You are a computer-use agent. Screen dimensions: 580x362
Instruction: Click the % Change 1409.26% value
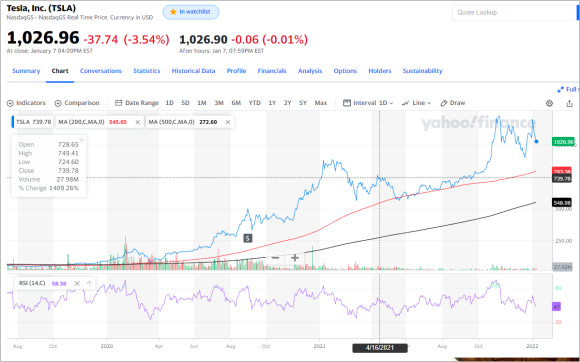(64, 188)
